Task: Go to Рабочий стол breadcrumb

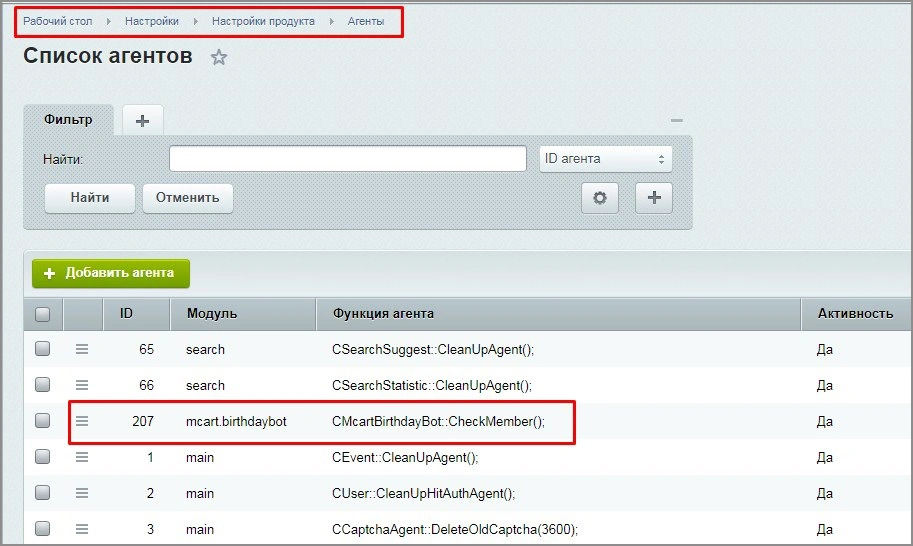Action: click(x=58, y=21)
